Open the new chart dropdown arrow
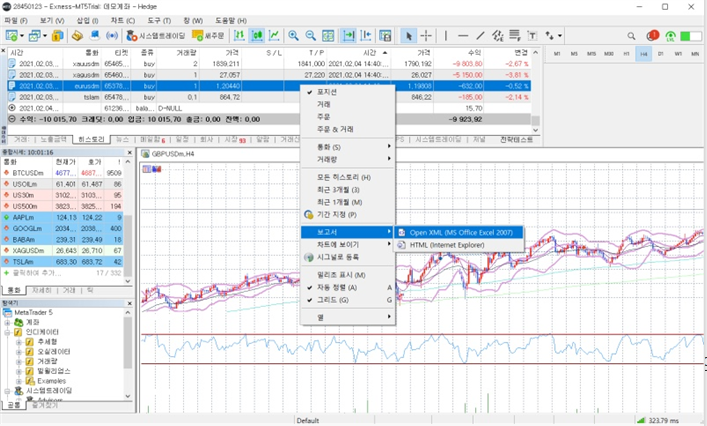The height and width of the screenshot is (426, 707). 22,36
